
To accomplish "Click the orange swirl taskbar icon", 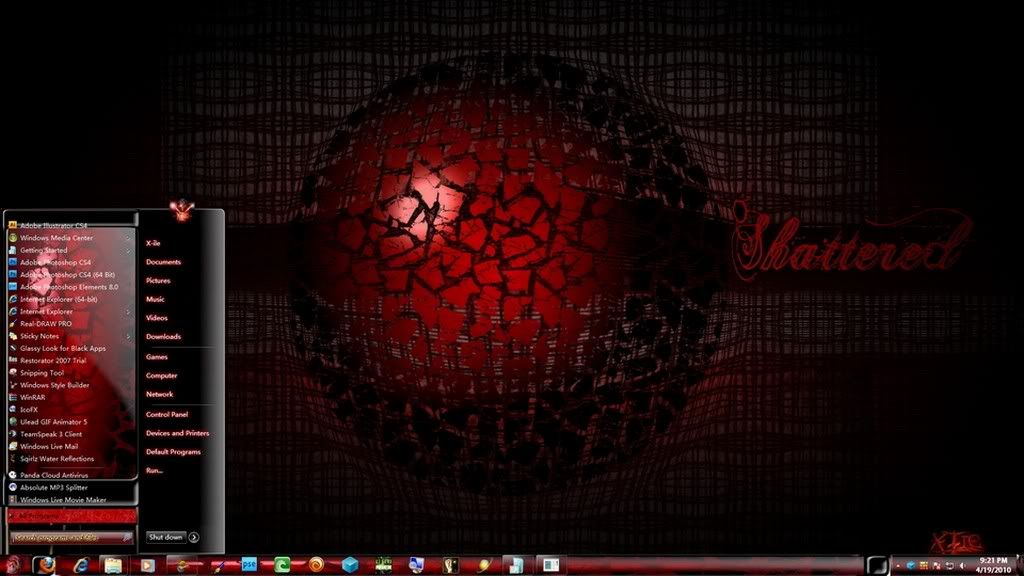I will 316,565.
